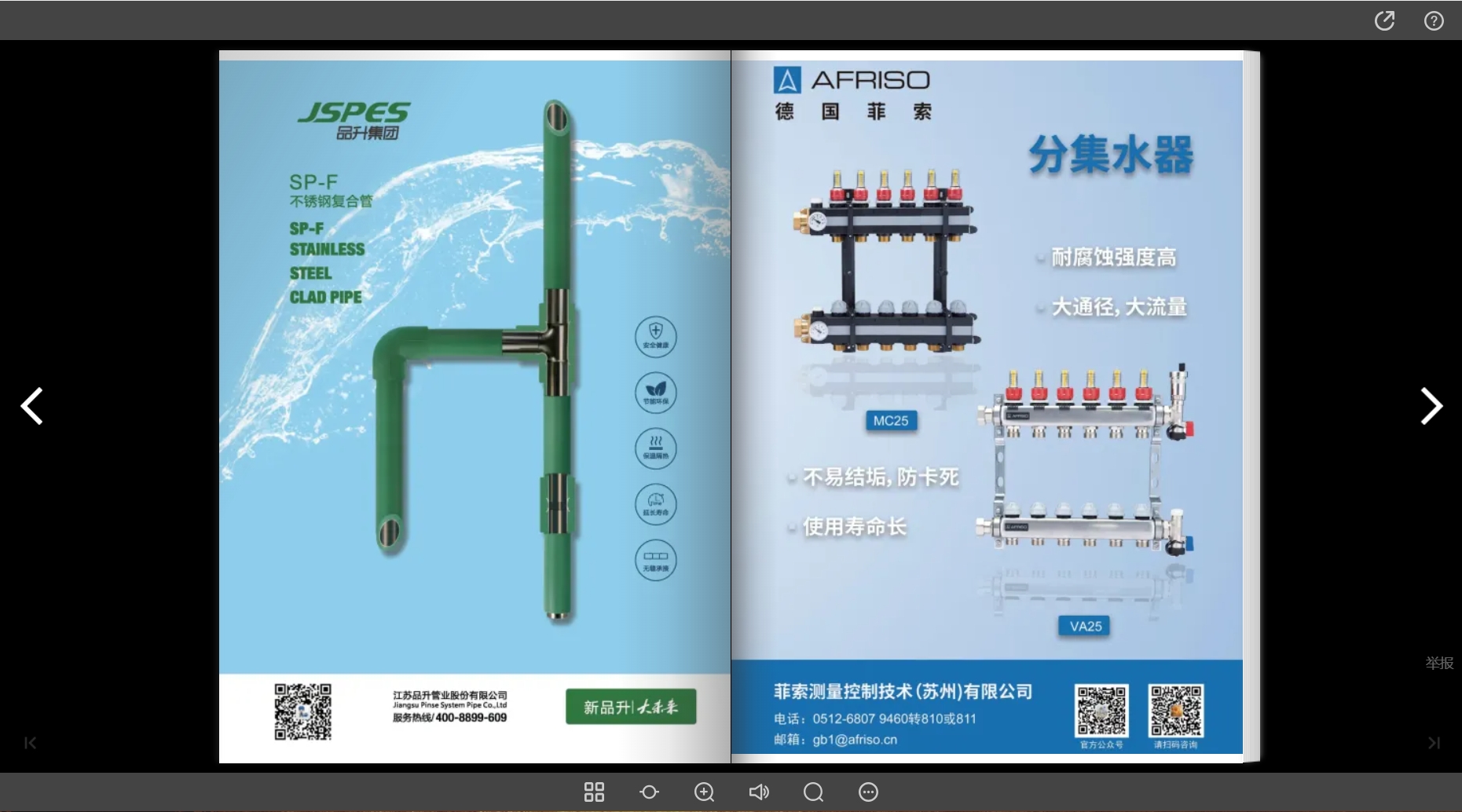Click the 大通径, 大流量 feature text
Image resolution: width=1462 pixels, height=812 pixels.
point(1119,307)
